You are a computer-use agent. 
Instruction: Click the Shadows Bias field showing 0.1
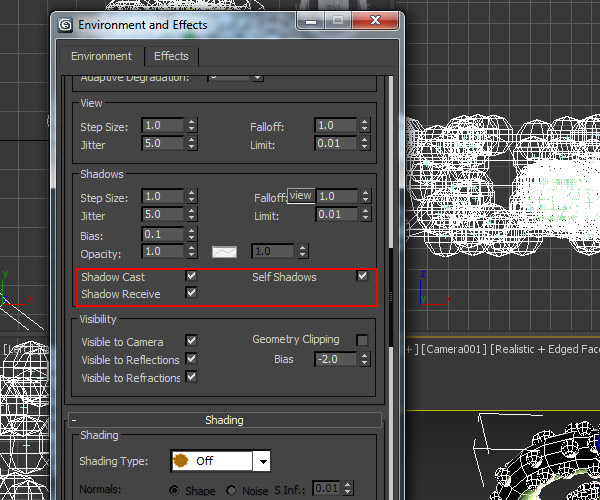click(163, 234)
